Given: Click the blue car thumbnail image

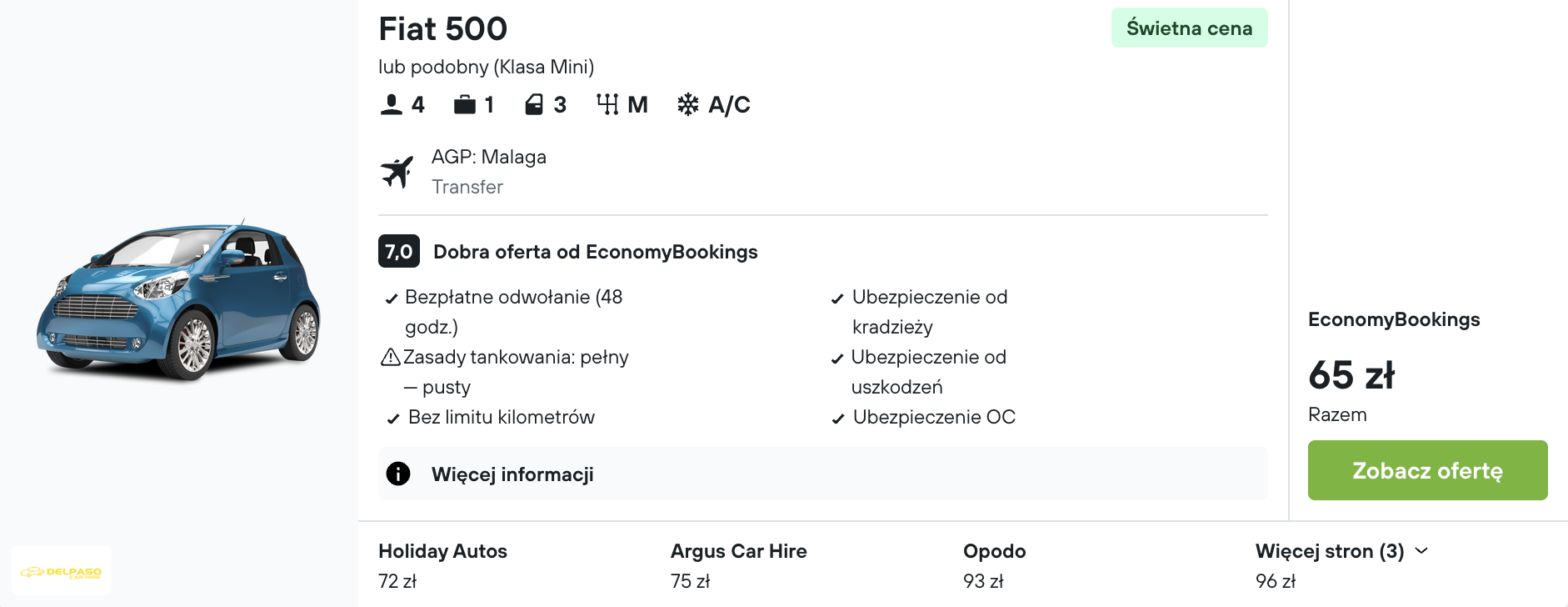Looking at the screenshot, I should [178, 300].
